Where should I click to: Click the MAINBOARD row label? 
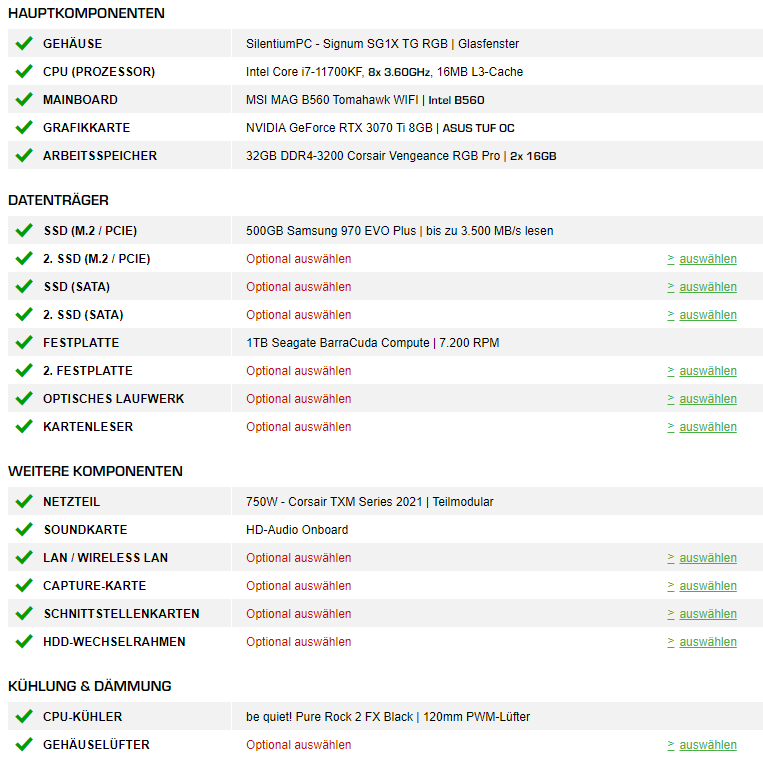coord(80,100)
